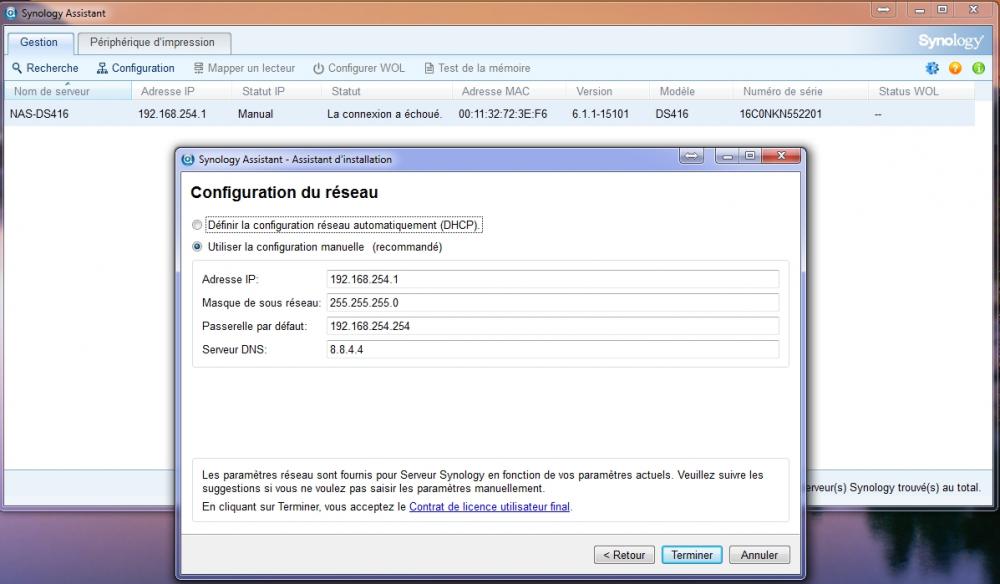1000x584 pixels.
Task: Sort by Statut IP column header
Action: click(277, 91)
